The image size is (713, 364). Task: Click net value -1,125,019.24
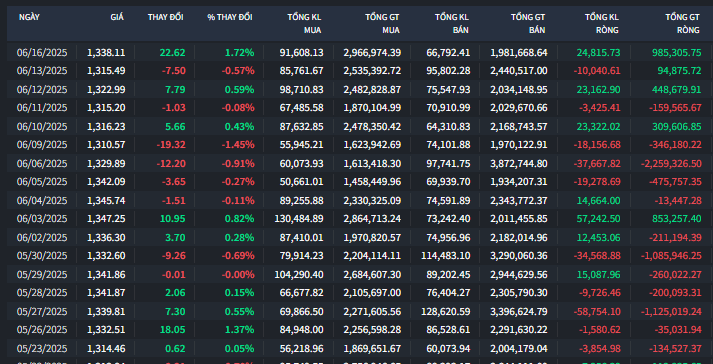pyautogui.click(x=671, y=311)
